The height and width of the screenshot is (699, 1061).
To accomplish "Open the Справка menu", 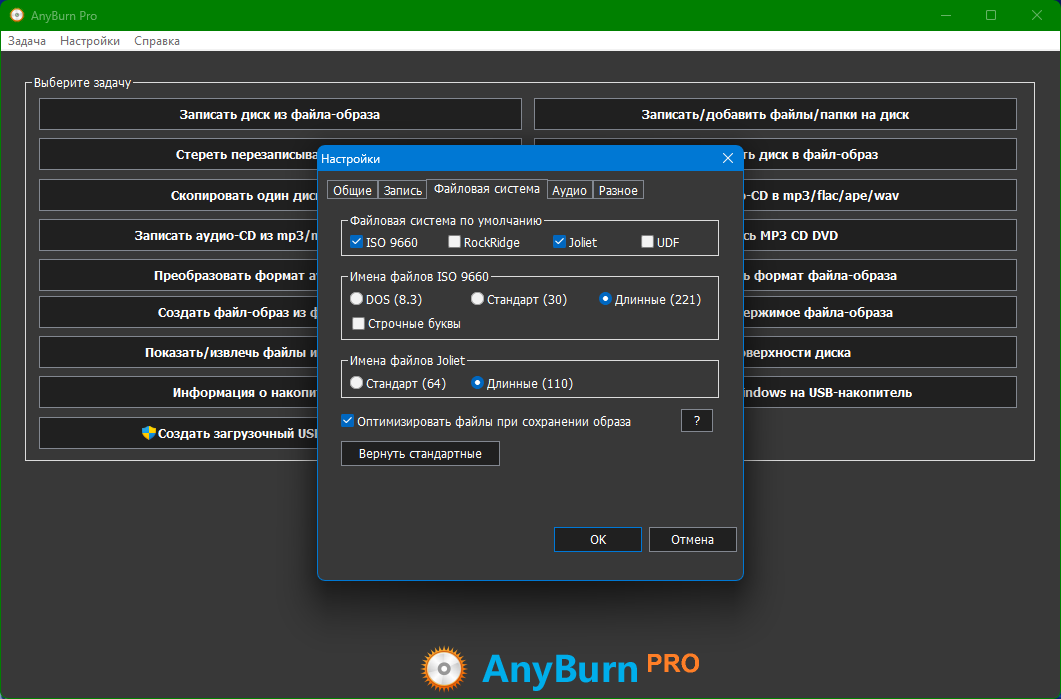I will [x=157, y=41].
